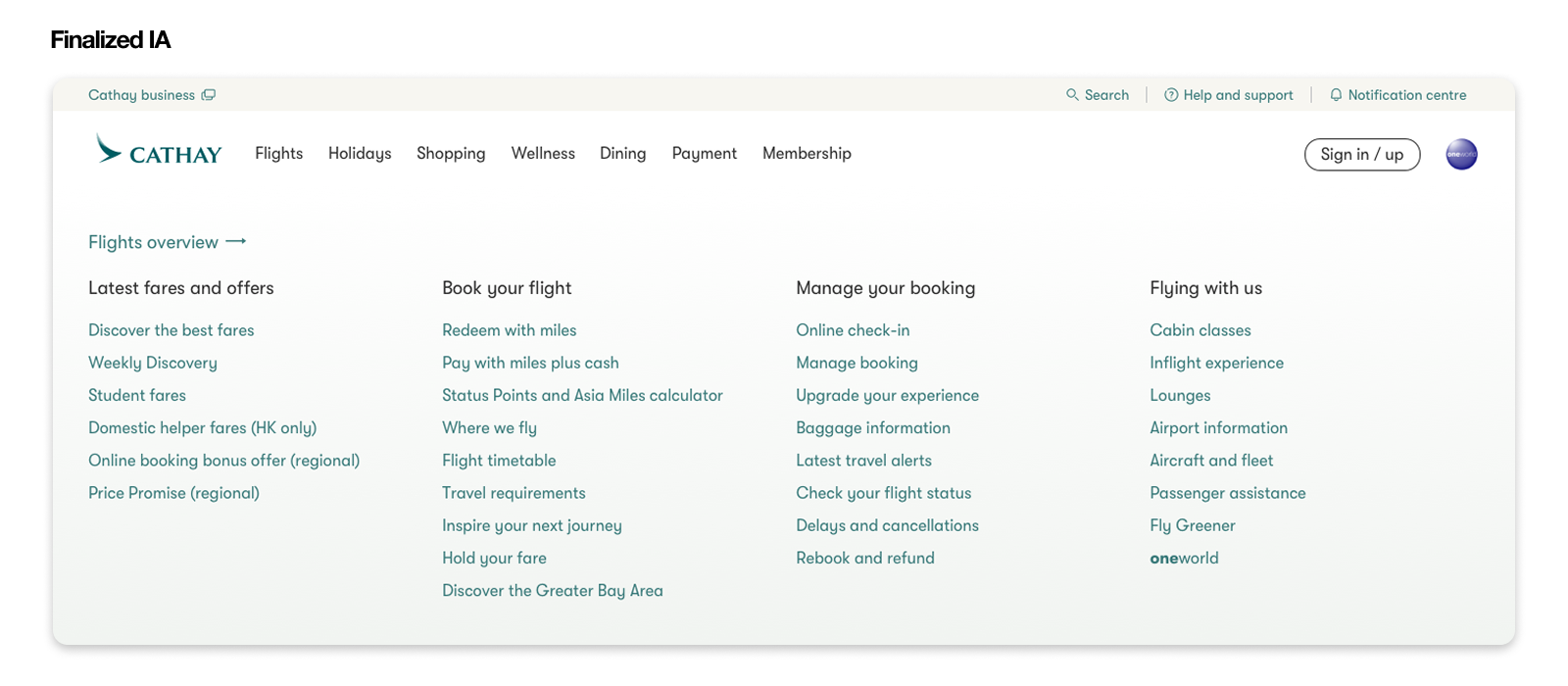
Task: Open Latest travel alerts link
Action: click(x=864, y=461)
